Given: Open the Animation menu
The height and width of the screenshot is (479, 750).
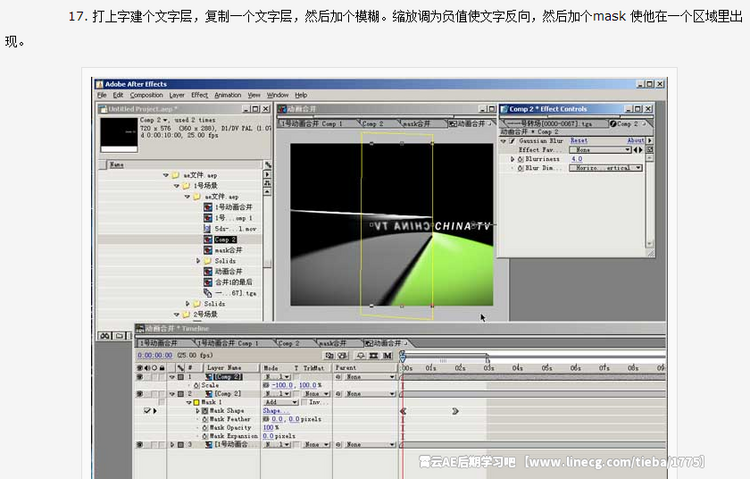Looking at the screenshot, I should tap(228, 95).
